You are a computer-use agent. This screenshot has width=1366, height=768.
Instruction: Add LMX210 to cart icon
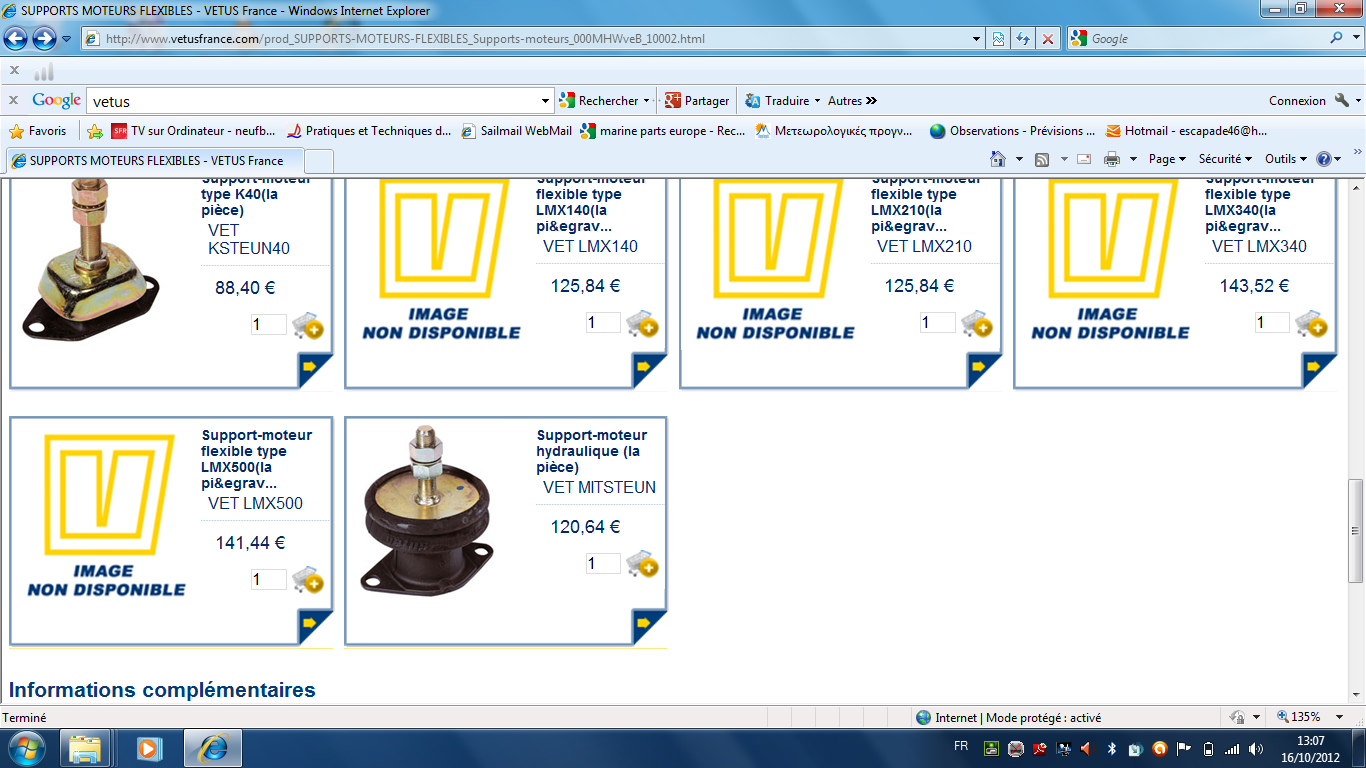977,324
